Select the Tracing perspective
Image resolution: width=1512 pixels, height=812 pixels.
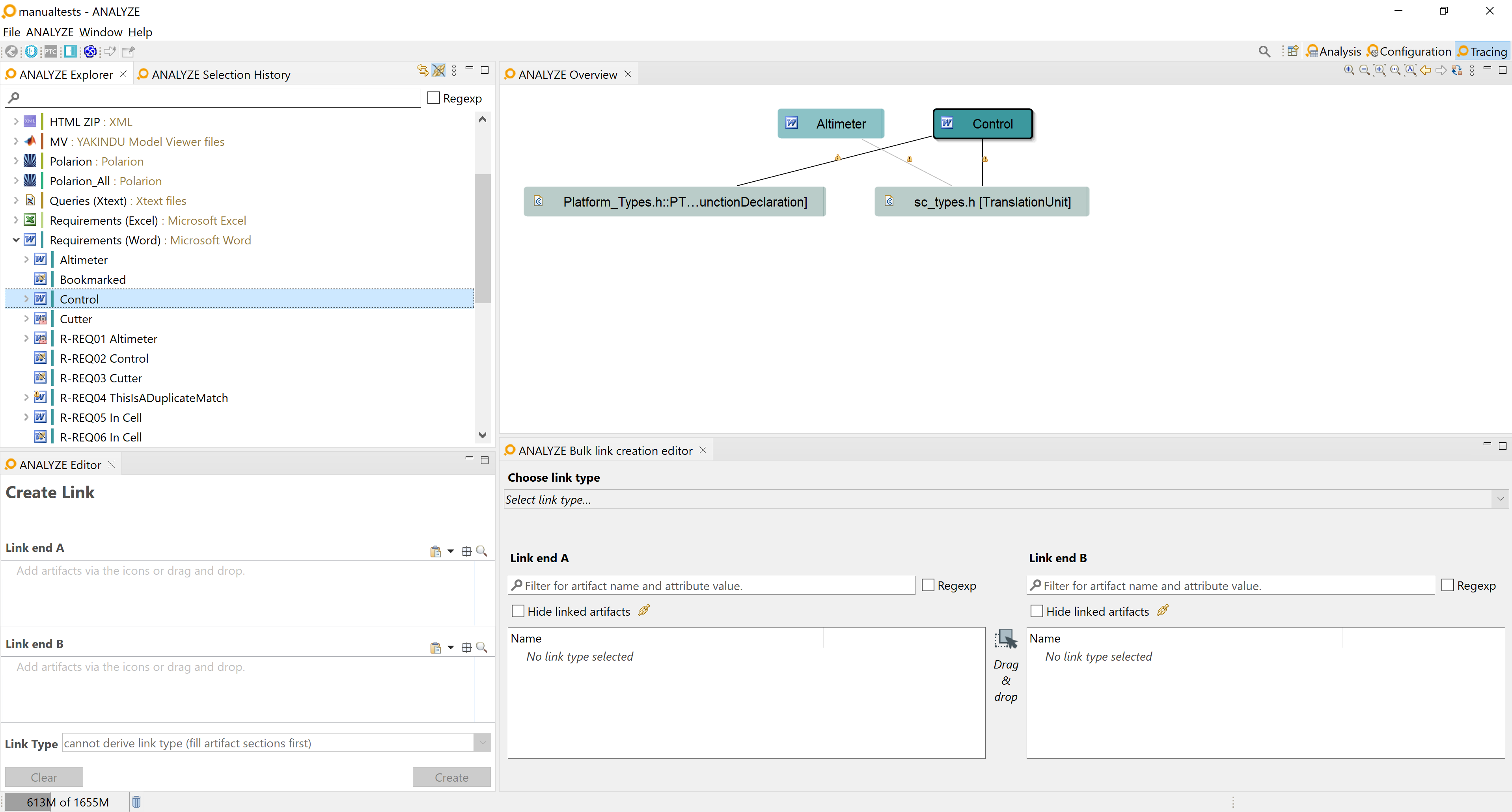click(x=1482, y=52)
